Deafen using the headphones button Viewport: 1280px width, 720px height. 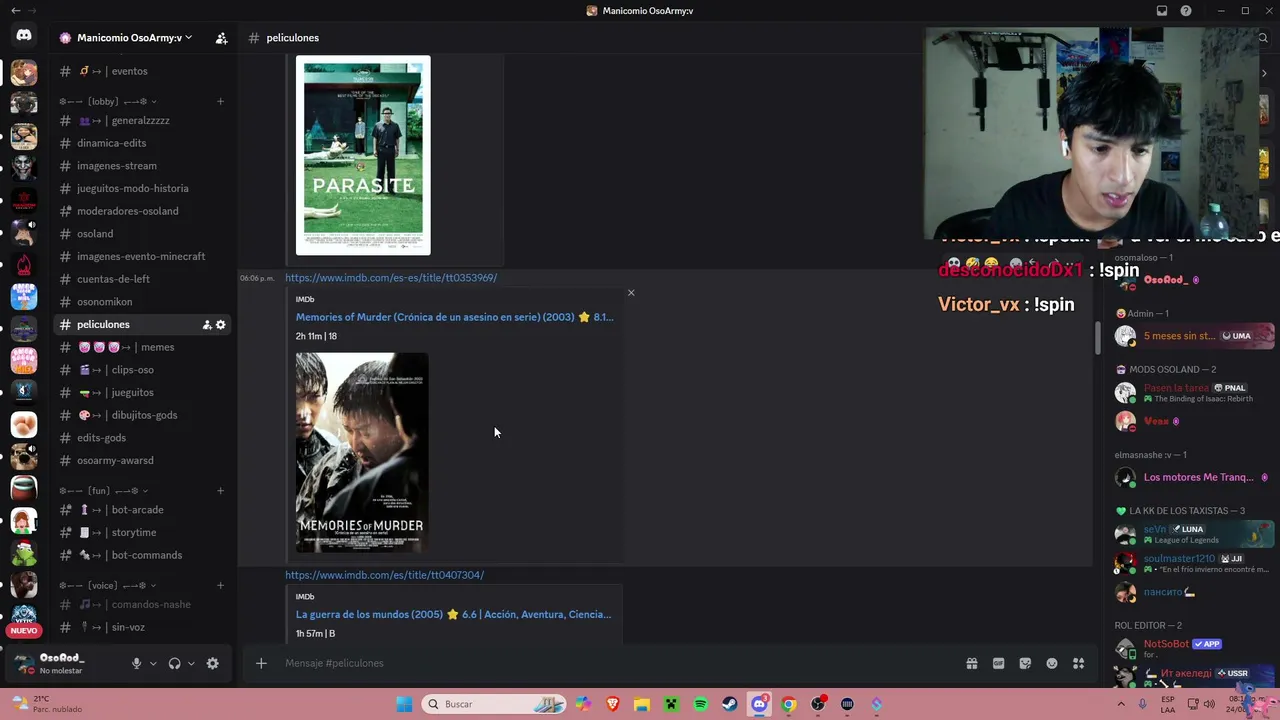[x=175, y=663]
